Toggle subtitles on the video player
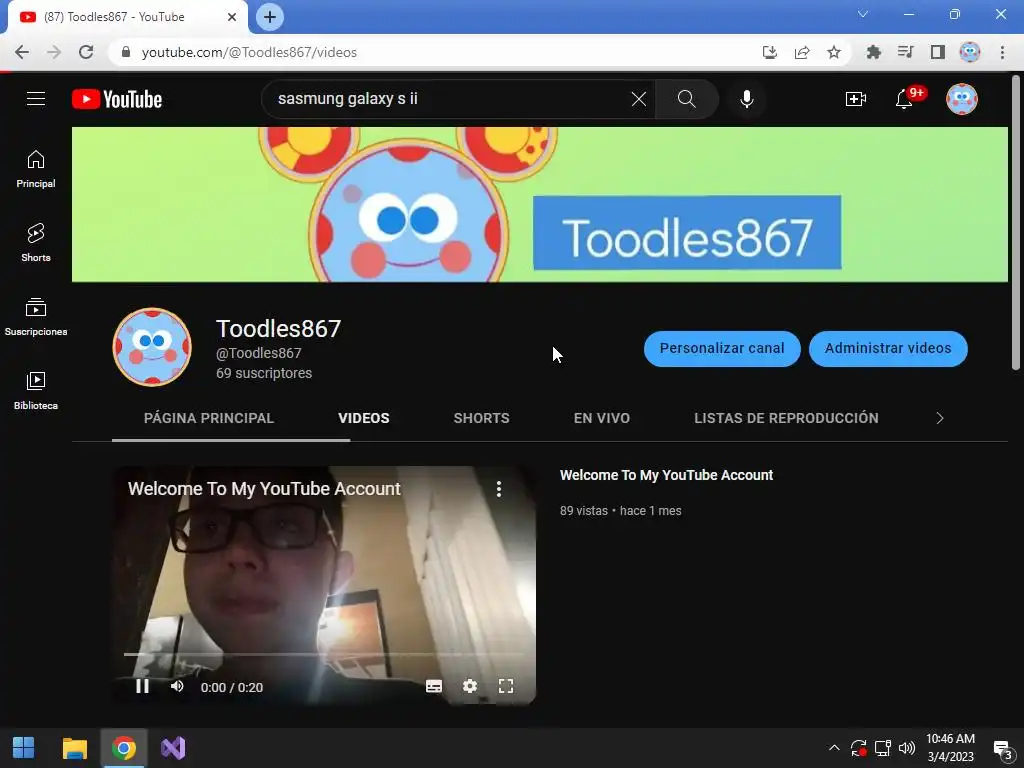The height and width of the screenshot is (768, 1024). [434, 686]
